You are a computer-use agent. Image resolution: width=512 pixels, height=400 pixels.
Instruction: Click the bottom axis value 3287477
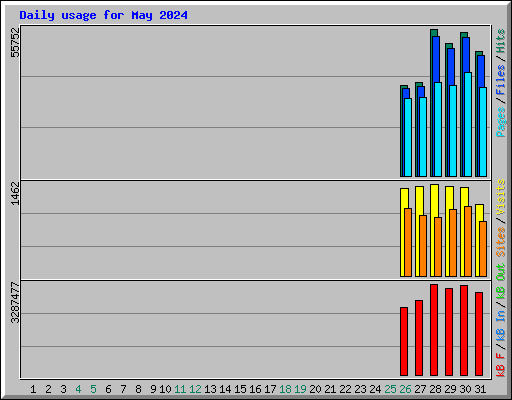coord(15,303)
